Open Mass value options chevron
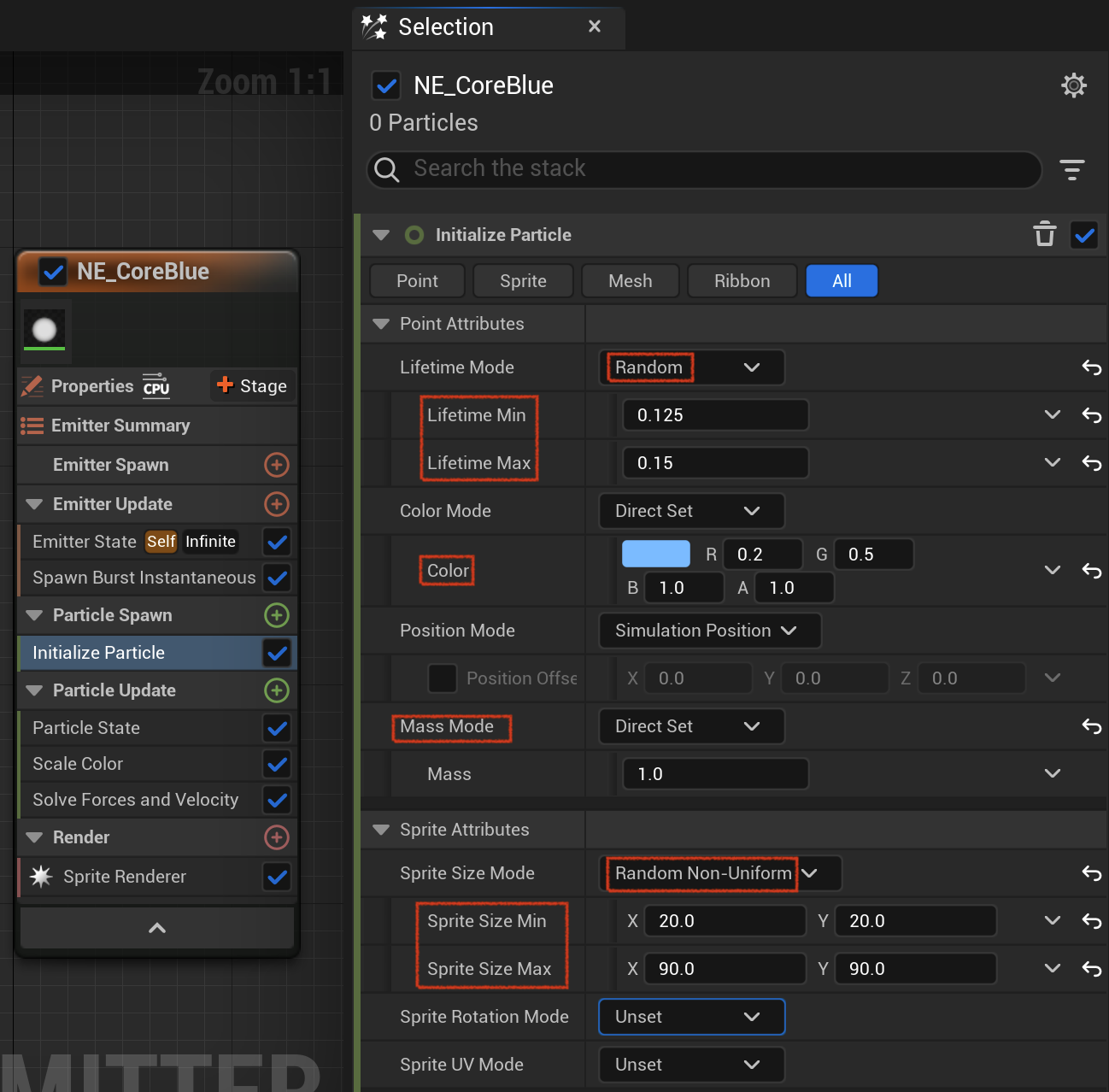Viewport: 1109px width, 1092px height. [1053, 773]
